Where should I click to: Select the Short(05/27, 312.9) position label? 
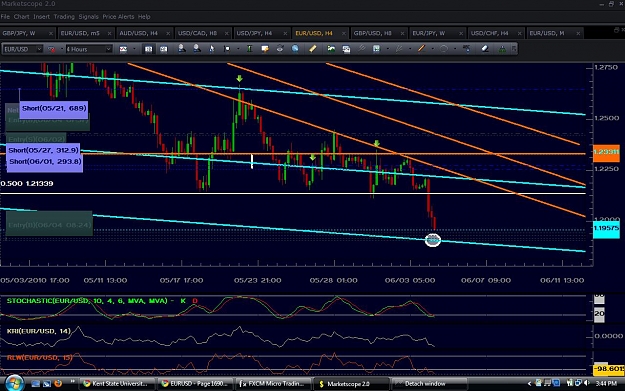click(43, 150)
